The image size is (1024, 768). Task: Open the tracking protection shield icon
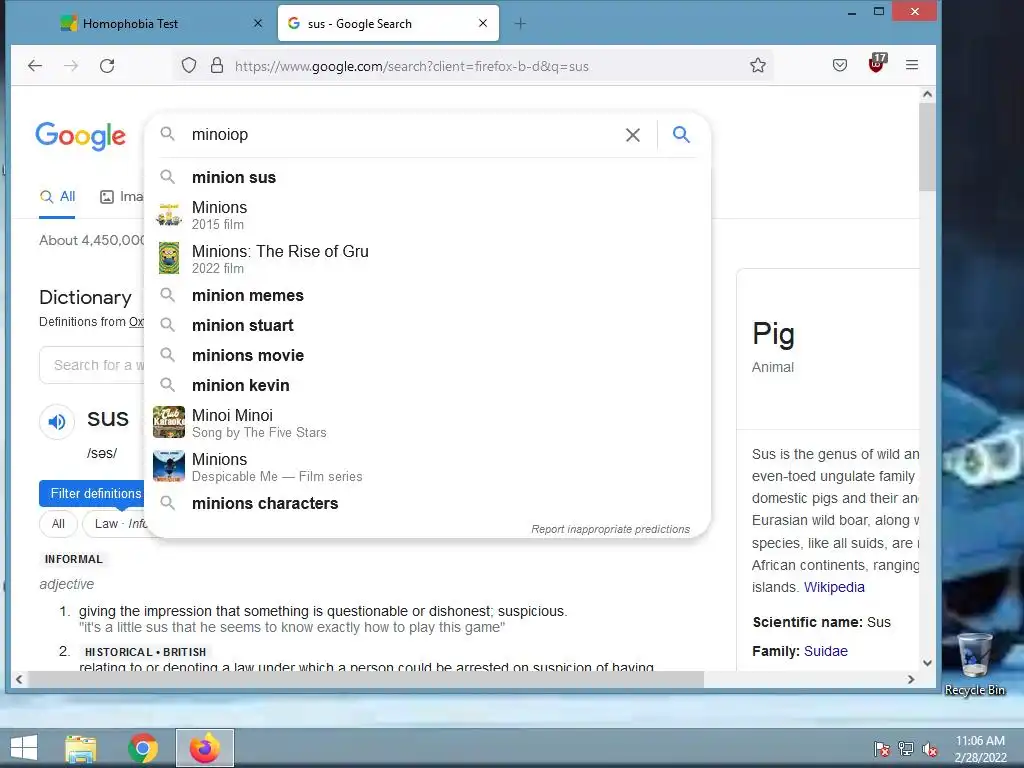(189, 65)
